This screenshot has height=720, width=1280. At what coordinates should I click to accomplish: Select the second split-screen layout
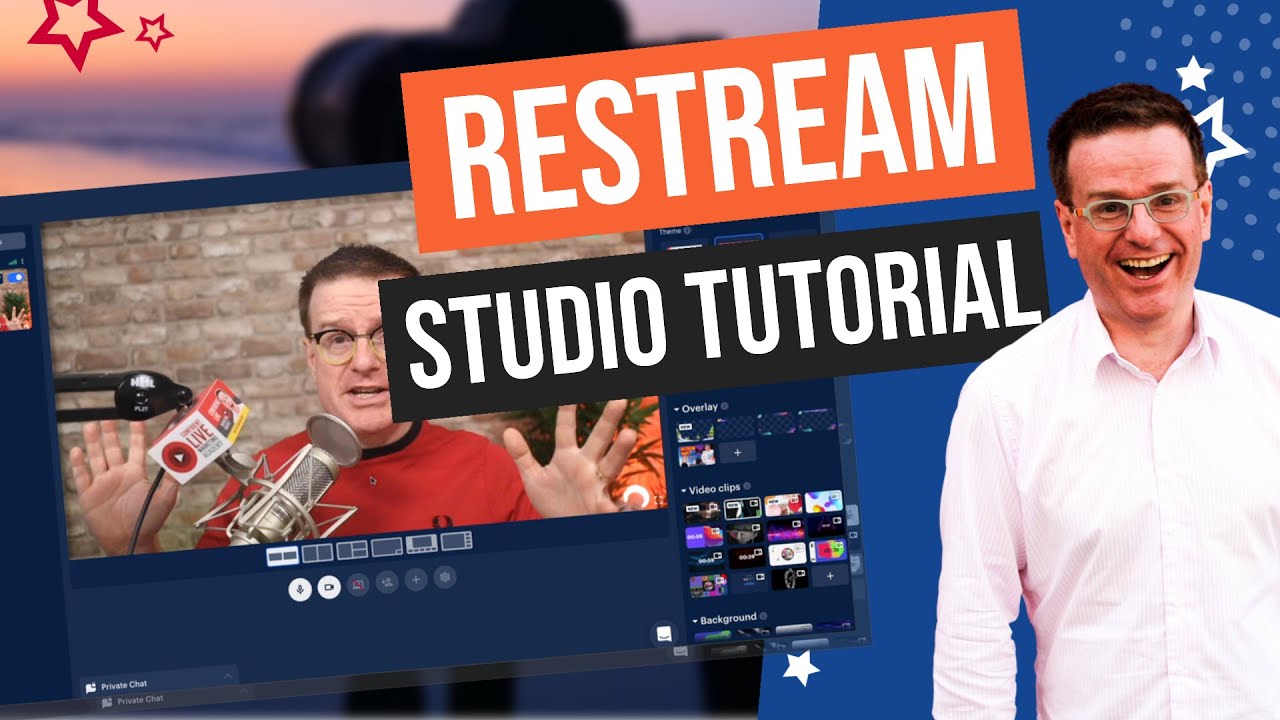(318, 553)
